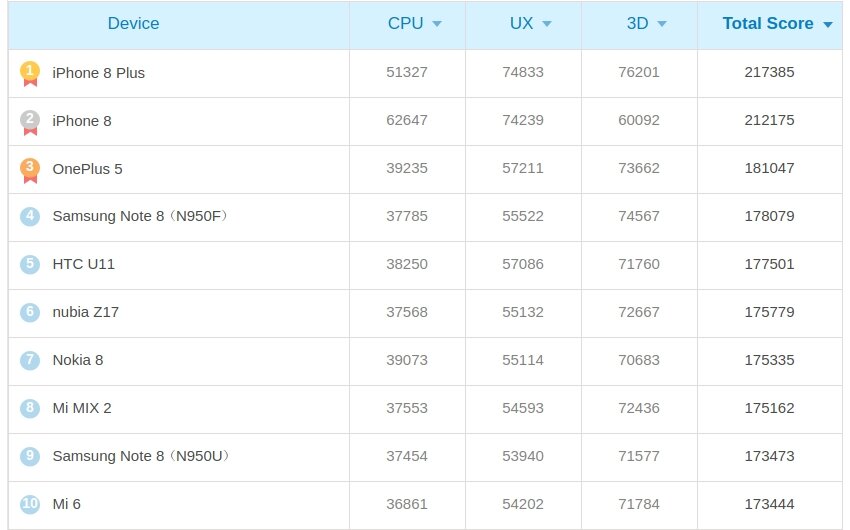
Task: Click the gold rank 1 medal icon
Action: [30, 73]
